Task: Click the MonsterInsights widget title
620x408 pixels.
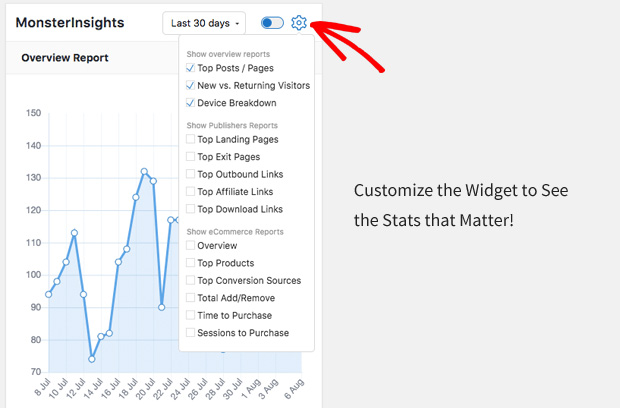Action: point(70,23)
